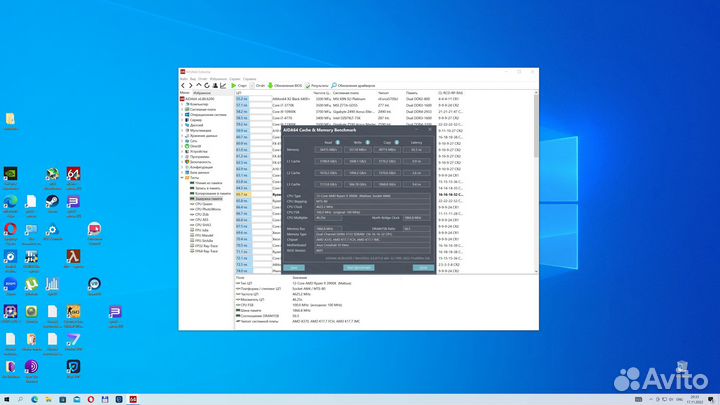Select the FP64 Ray-Trace test
Image resolution: width=720 pixels, height=405 pixels.
pos(206,251)
